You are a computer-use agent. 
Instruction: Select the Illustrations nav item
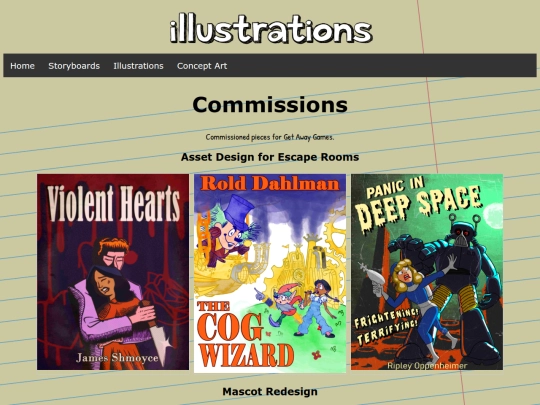click(138, 66)
